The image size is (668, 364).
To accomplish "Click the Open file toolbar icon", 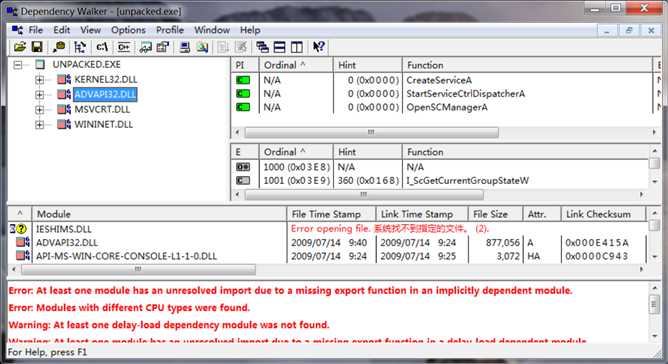I will [20, 47].
